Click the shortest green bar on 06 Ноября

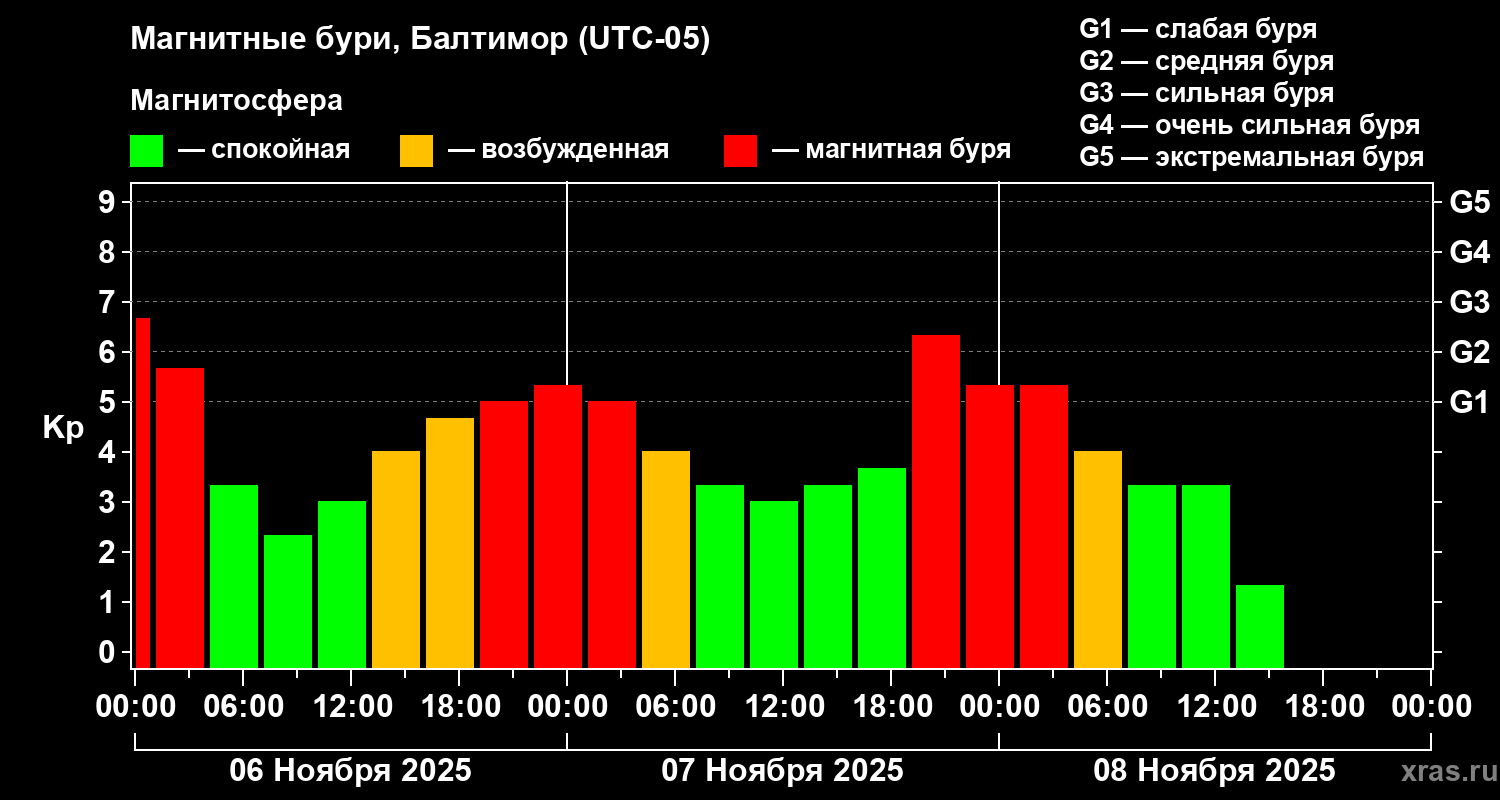click(x=288, y=601)
